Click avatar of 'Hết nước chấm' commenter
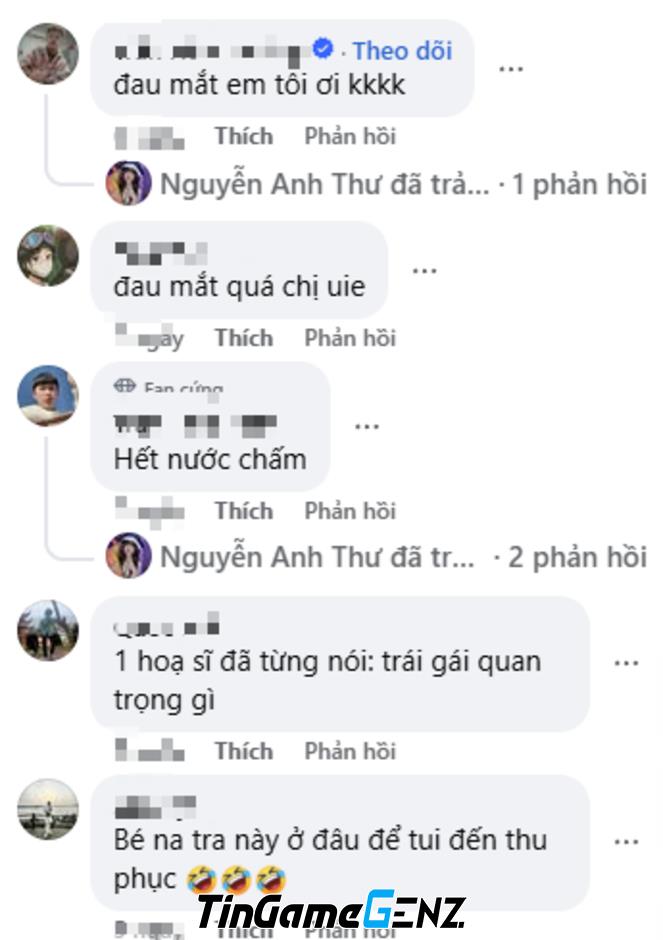663x940 pixels. point(48,396)
